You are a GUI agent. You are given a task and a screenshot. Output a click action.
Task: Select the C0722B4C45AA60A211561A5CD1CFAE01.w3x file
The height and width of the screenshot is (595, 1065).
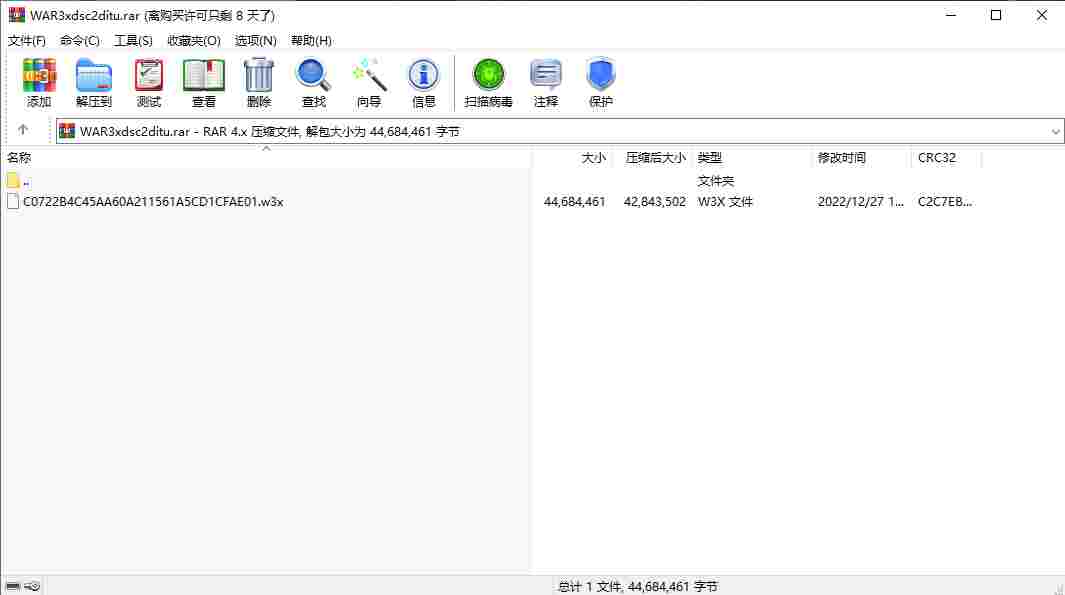tap(153, 202)
